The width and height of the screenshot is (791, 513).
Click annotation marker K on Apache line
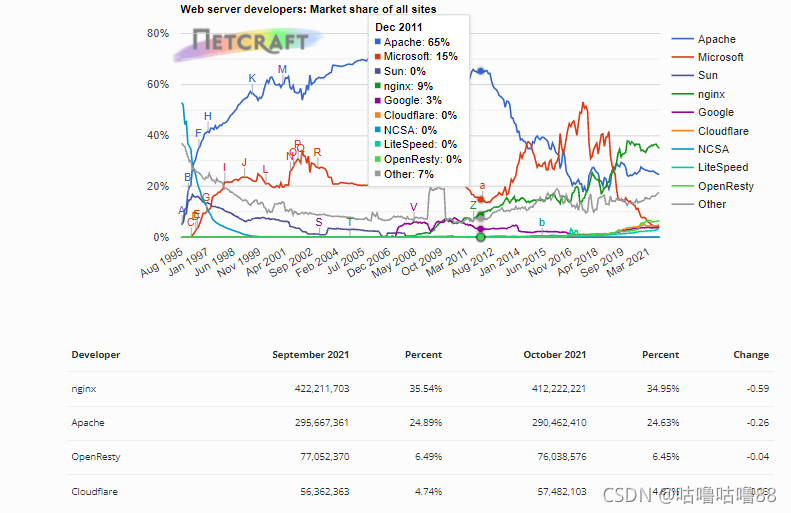pos(252,78)
